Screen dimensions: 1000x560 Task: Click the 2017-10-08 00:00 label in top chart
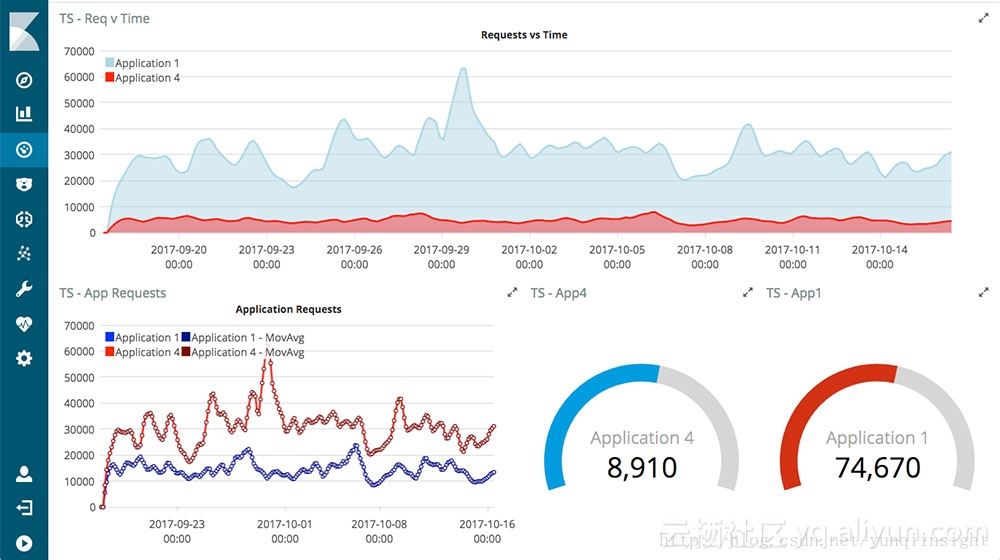pos(705,257)
